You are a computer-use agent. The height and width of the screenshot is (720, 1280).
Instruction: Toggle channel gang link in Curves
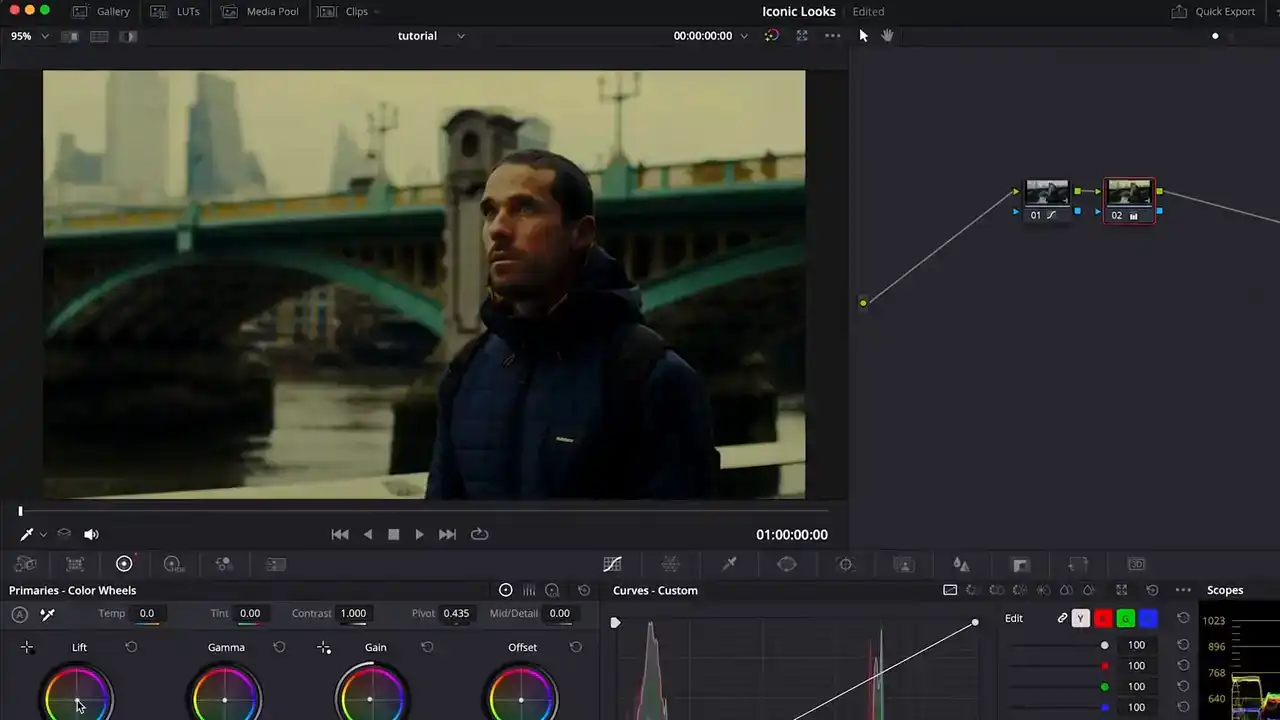pyautogui.click(x=1062, y=618)
